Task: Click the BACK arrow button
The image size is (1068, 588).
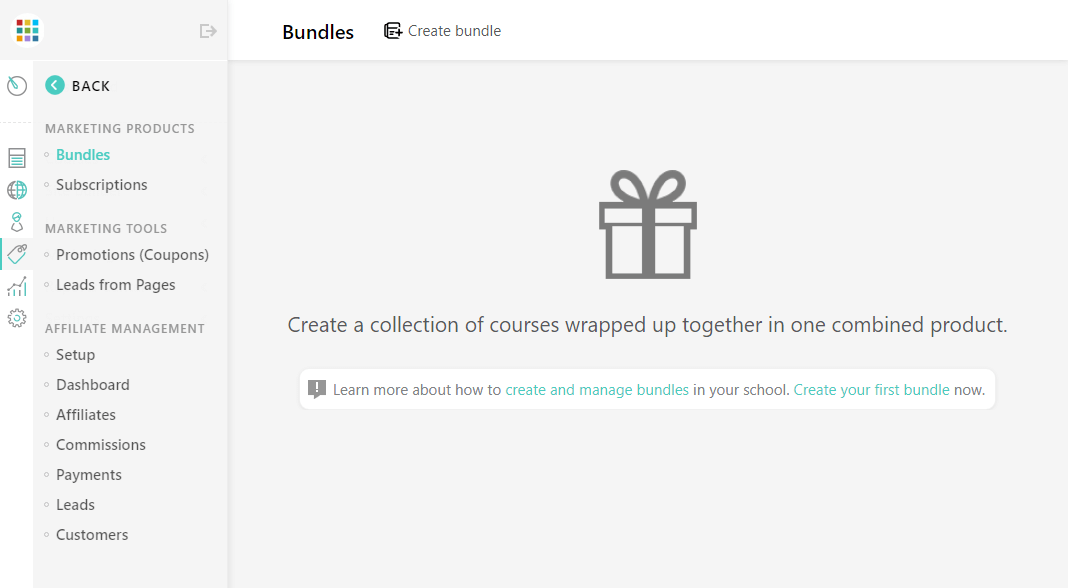Action: pyautogui.click(x=78, y=85)
